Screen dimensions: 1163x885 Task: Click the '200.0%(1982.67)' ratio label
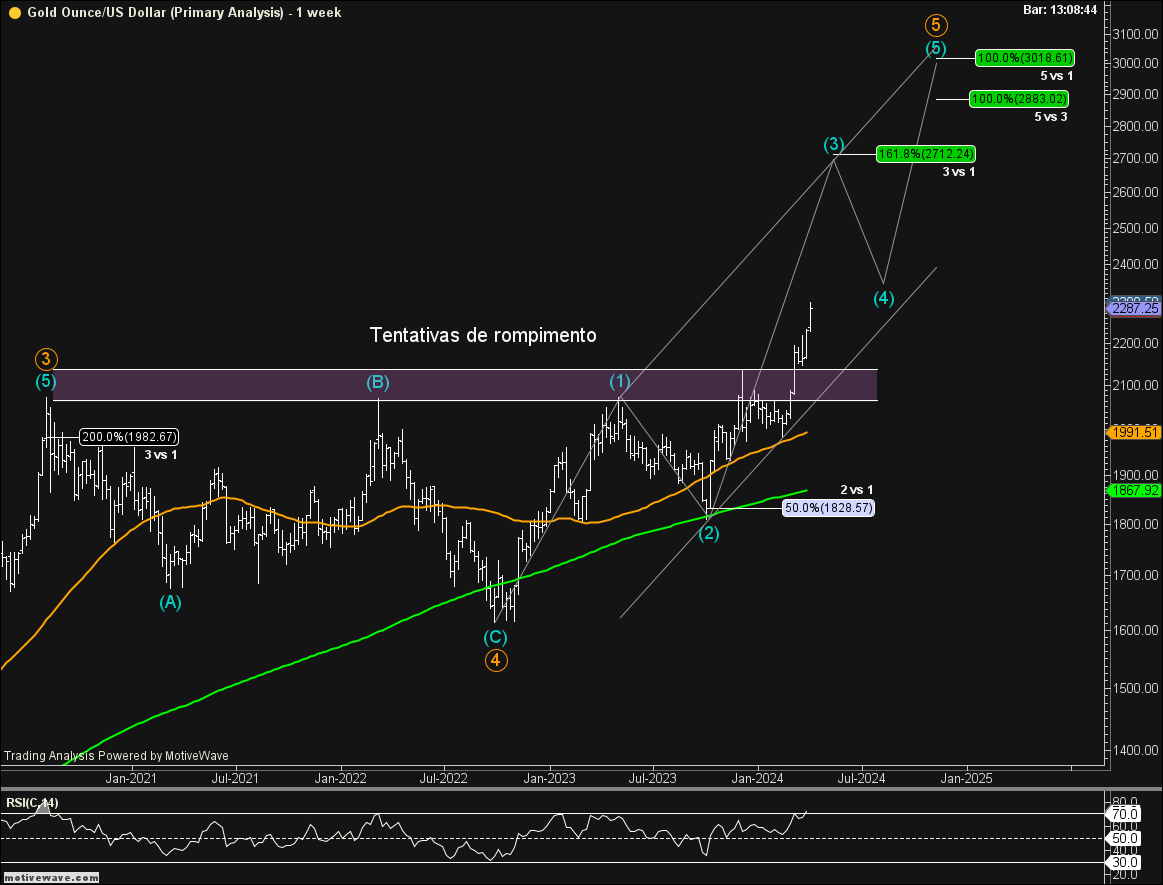129,437
